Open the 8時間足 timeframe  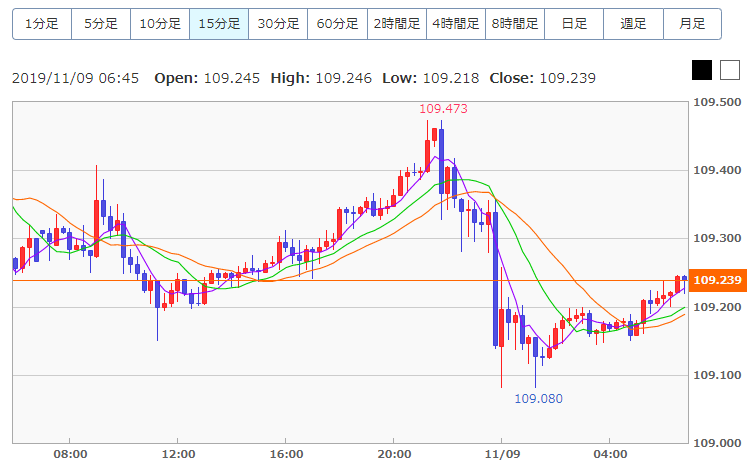point(515,24)
